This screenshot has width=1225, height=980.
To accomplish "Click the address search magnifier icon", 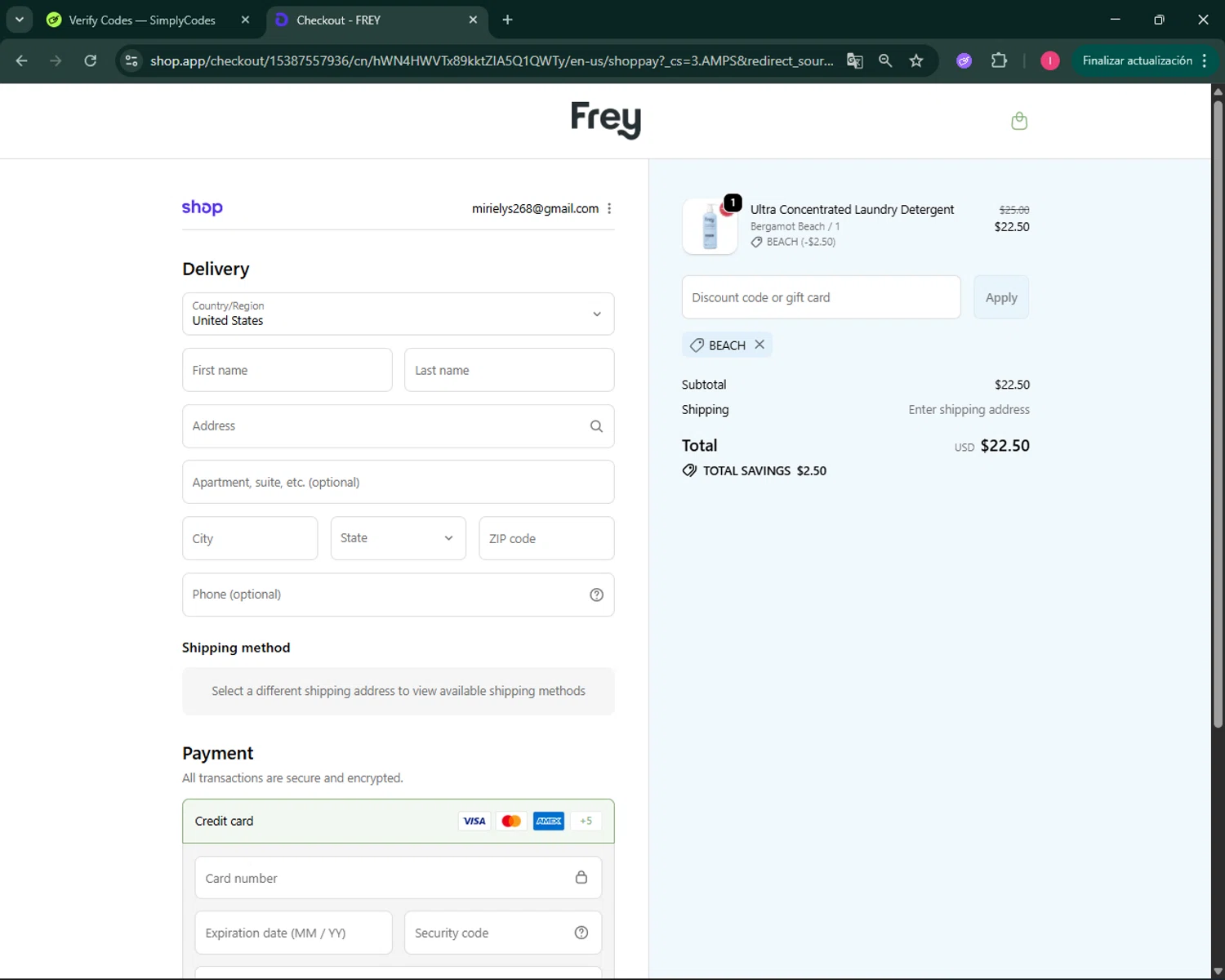I will point(596,426).
